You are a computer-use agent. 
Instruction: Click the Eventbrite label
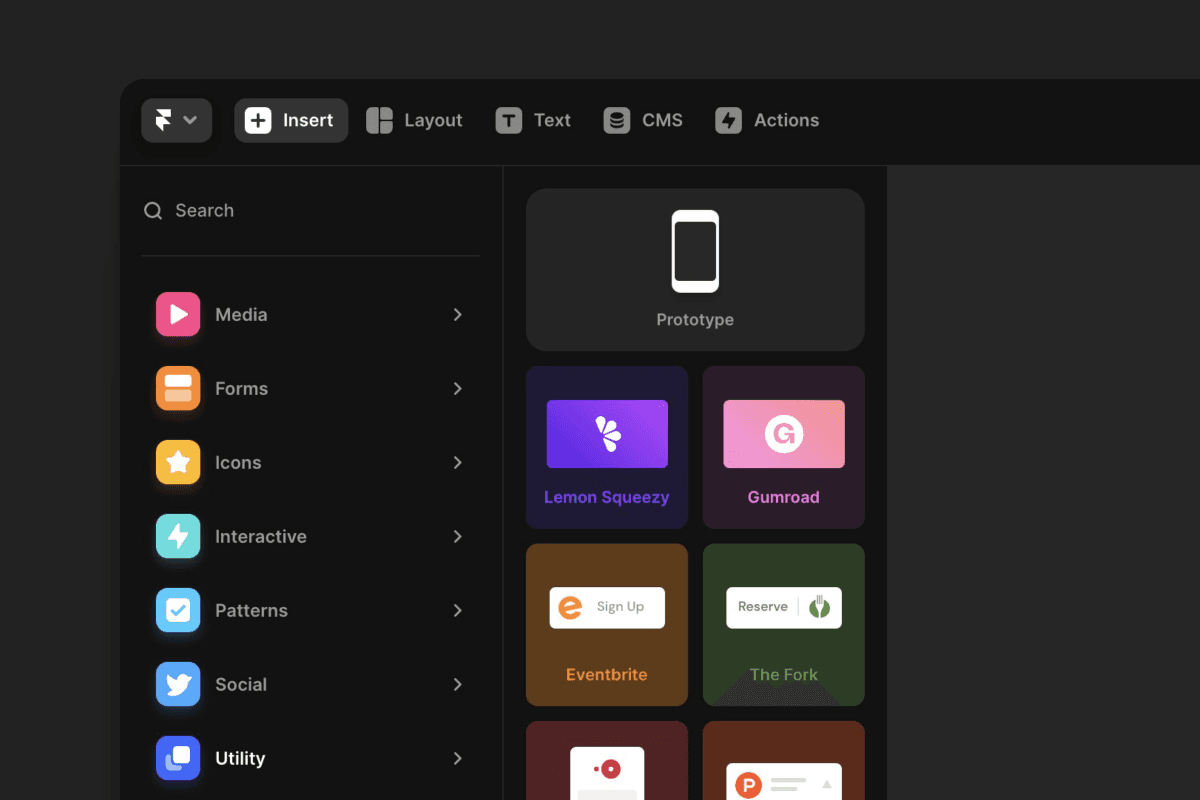pos(607,674)
